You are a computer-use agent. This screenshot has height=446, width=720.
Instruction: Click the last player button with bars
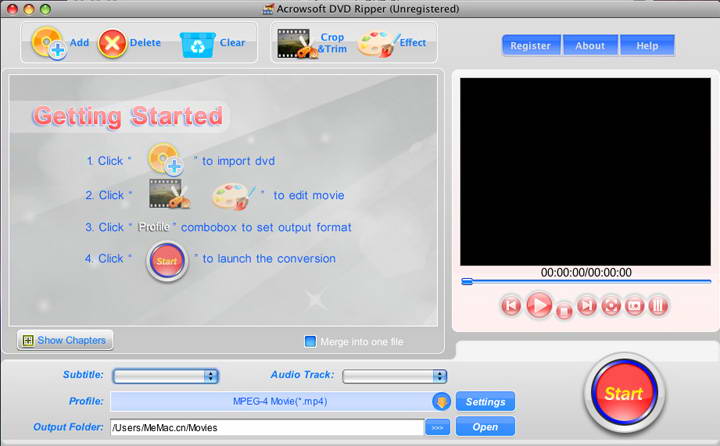(658, 305)
